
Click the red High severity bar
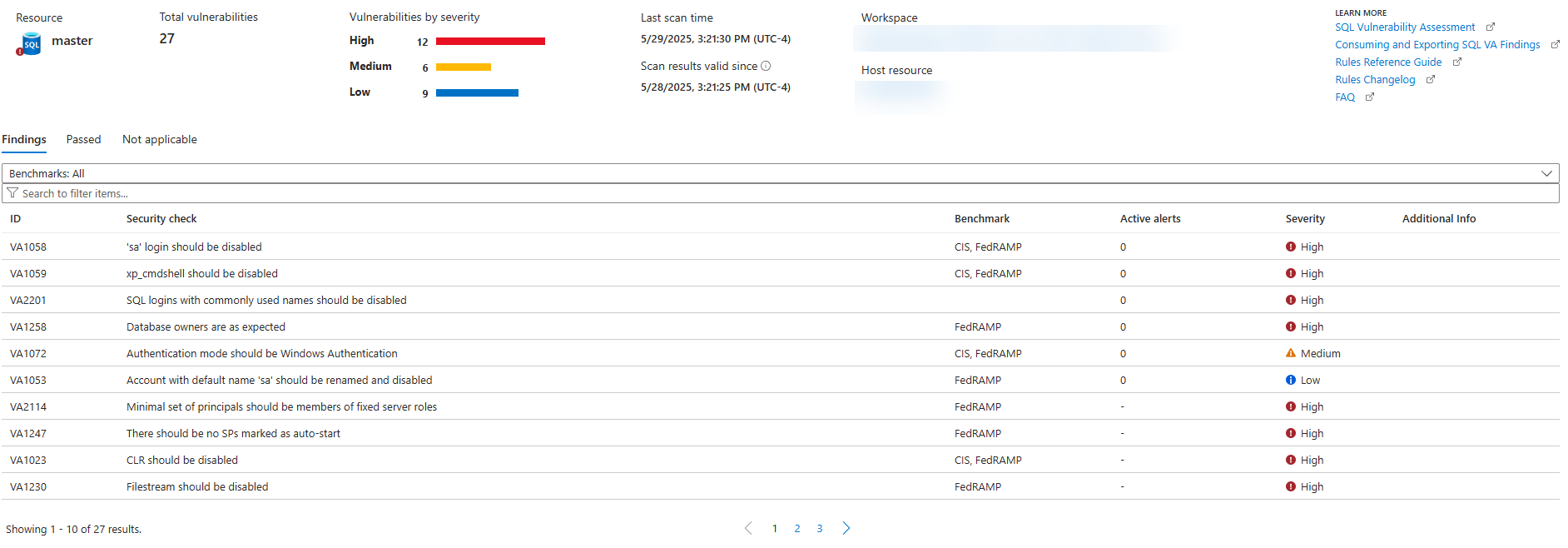pos(490,41)
